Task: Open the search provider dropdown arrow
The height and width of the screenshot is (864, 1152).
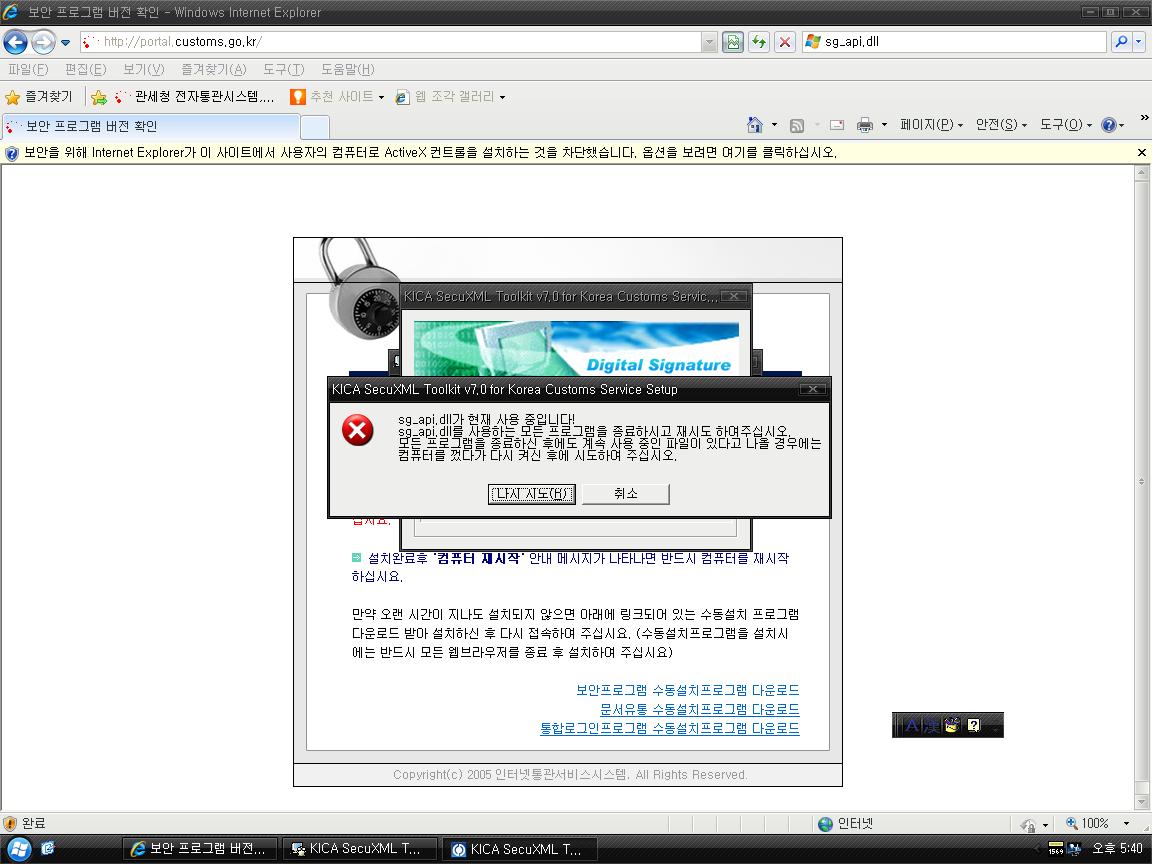Action: [1139, 42]
